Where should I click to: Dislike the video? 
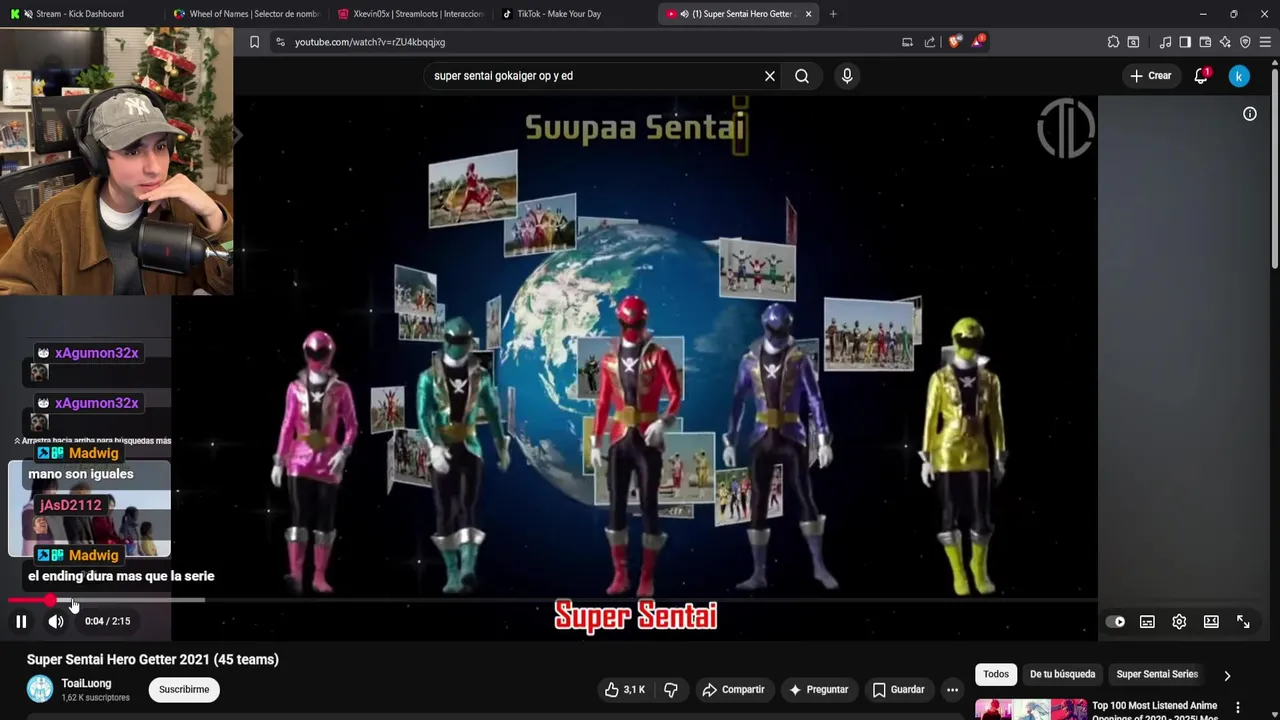[671, 690]
